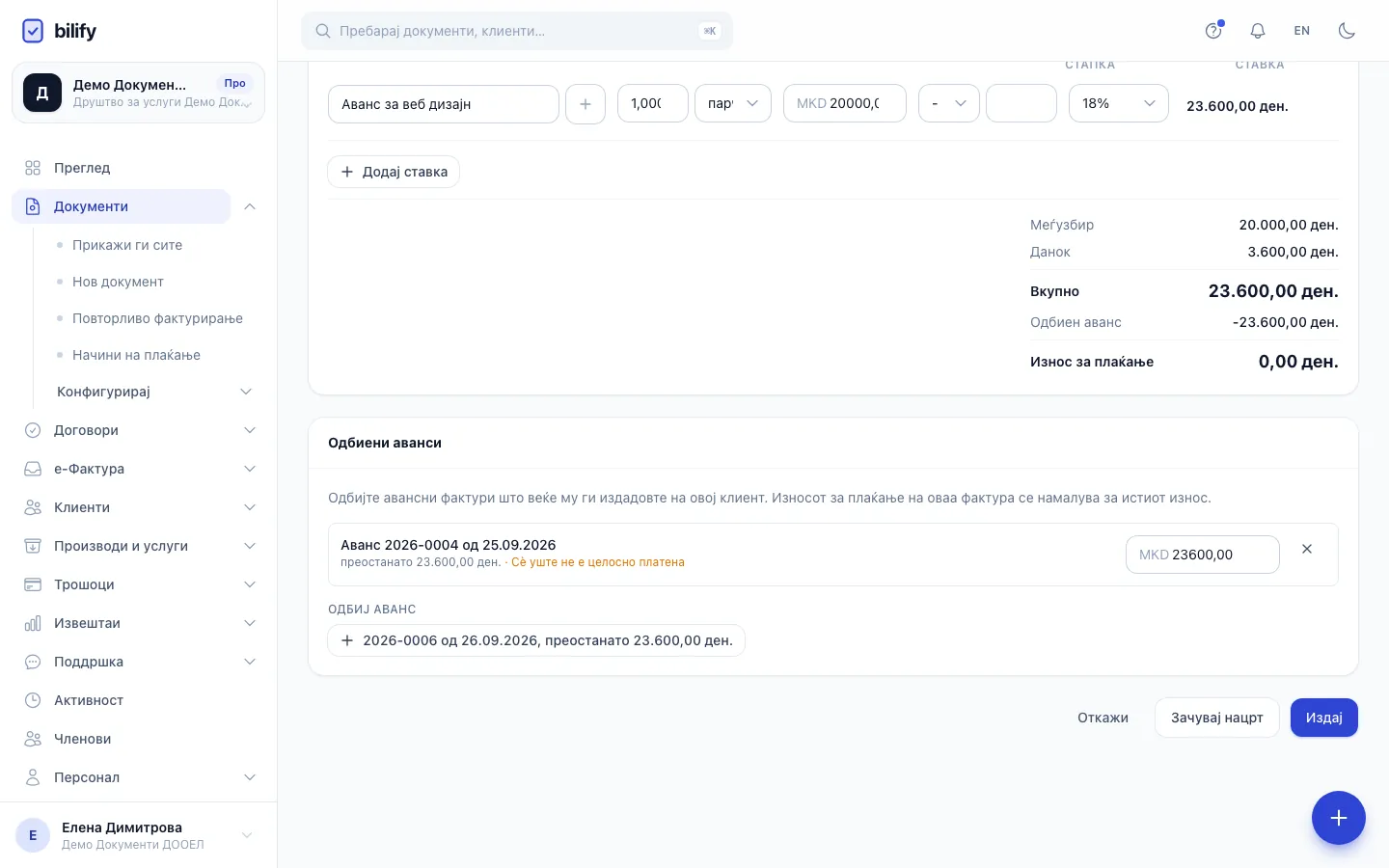1389x868 pixels.
Task: Open the Елена Димитрова user menu
Action: pos(138,835)
